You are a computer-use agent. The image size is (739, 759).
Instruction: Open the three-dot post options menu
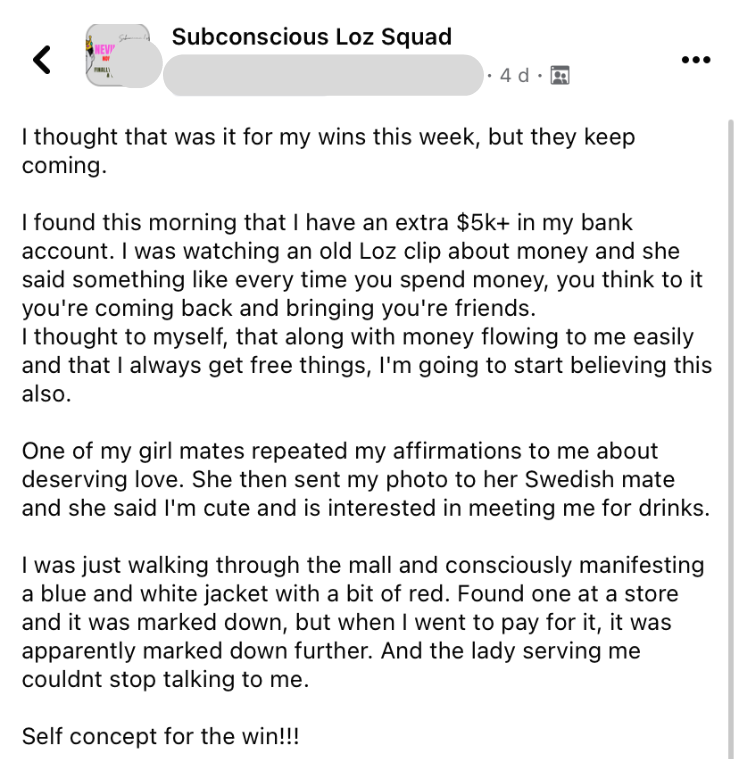pos(696,60)
